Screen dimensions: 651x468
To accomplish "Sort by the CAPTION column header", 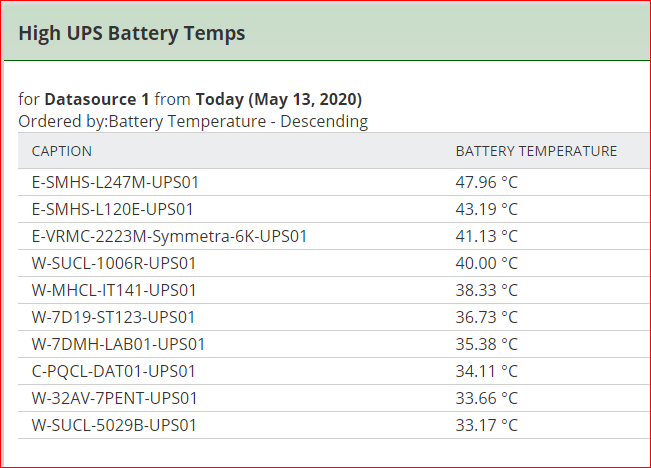I will point(62,151).
